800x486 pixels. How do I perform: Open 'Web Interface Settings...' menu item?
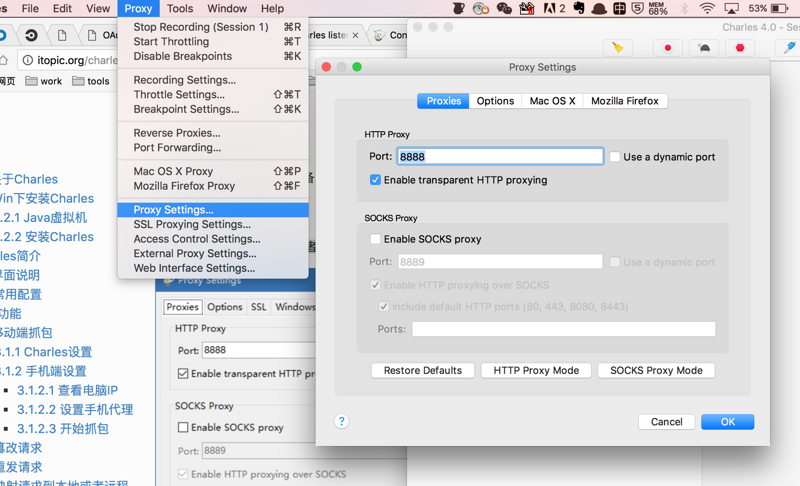click(213, 268)
